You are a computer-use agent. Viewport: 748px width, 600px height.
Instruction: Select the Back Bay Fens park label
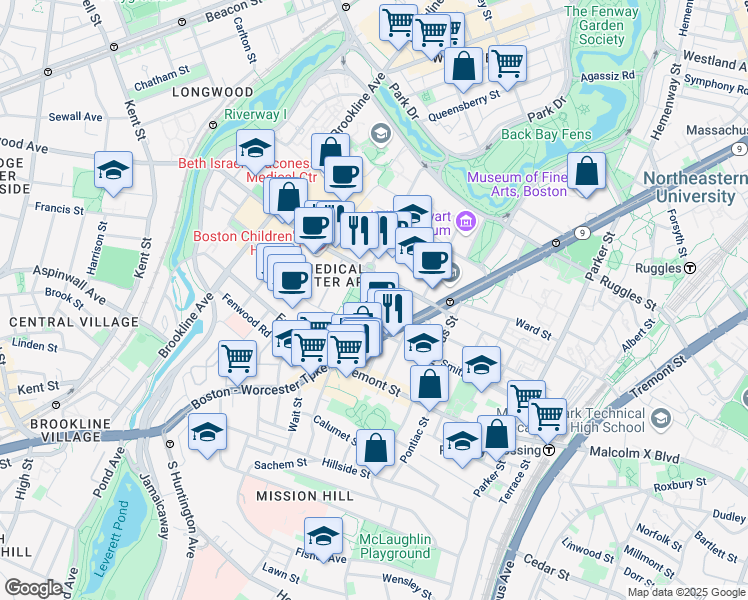point(546,134)
